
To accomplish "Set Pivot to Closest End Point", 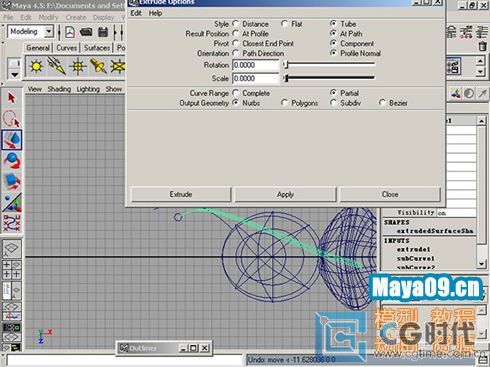I will (x=236, y=43).
